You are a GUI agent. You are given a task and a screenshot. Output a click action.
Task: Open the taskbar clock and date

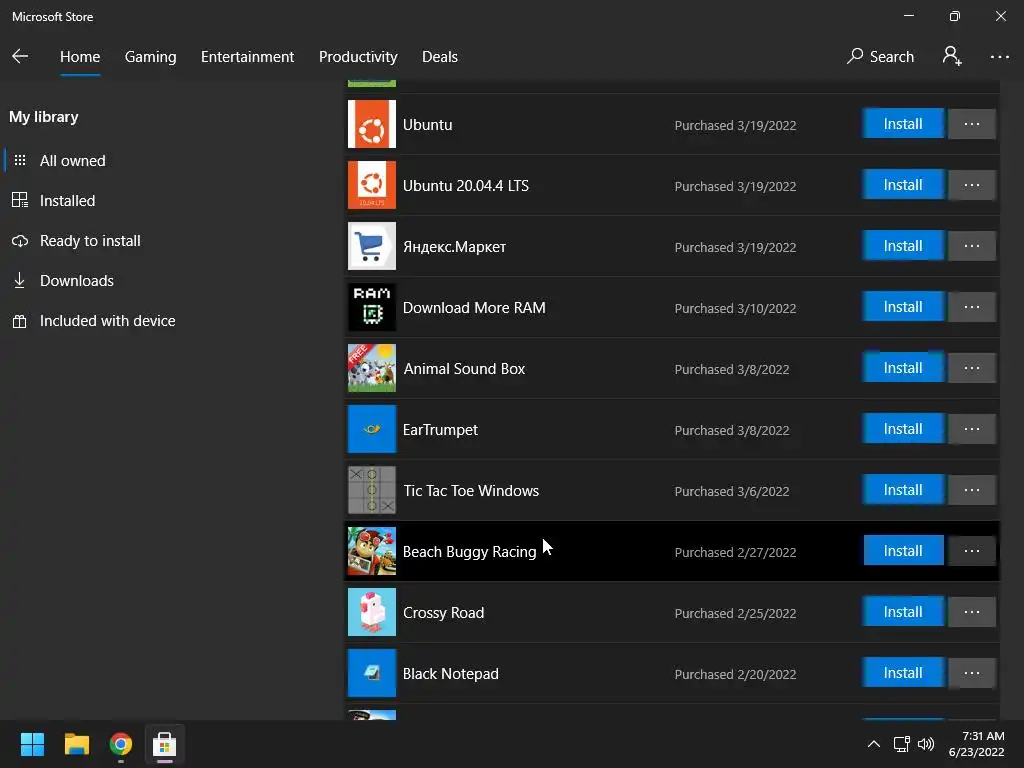(976, 744)
